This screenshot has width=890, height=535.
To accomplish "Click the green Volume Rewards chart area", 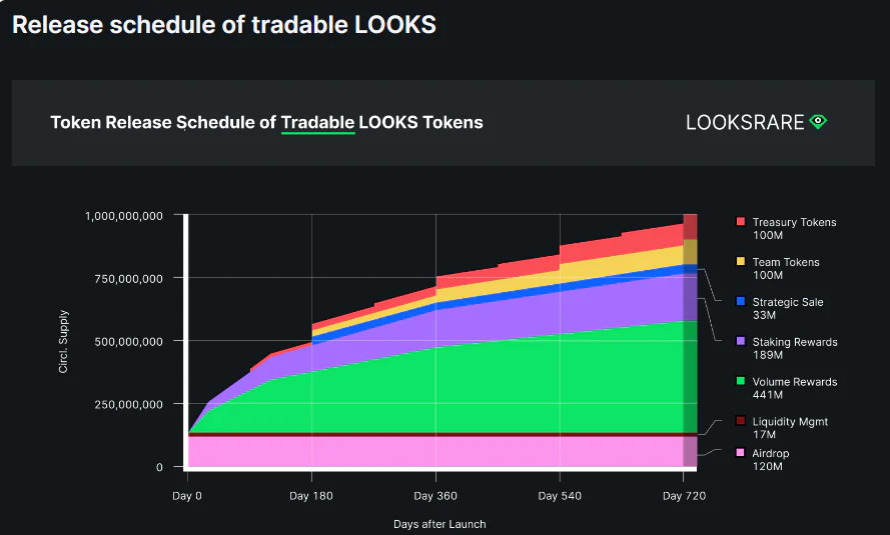I will 450,390.
